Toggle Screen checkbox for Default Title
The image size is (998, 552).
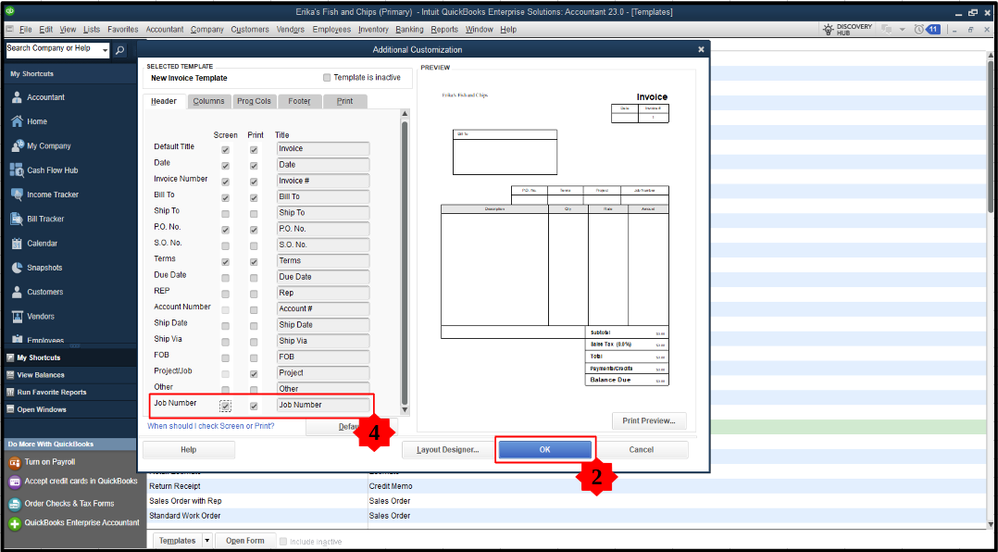pos(225,150)
